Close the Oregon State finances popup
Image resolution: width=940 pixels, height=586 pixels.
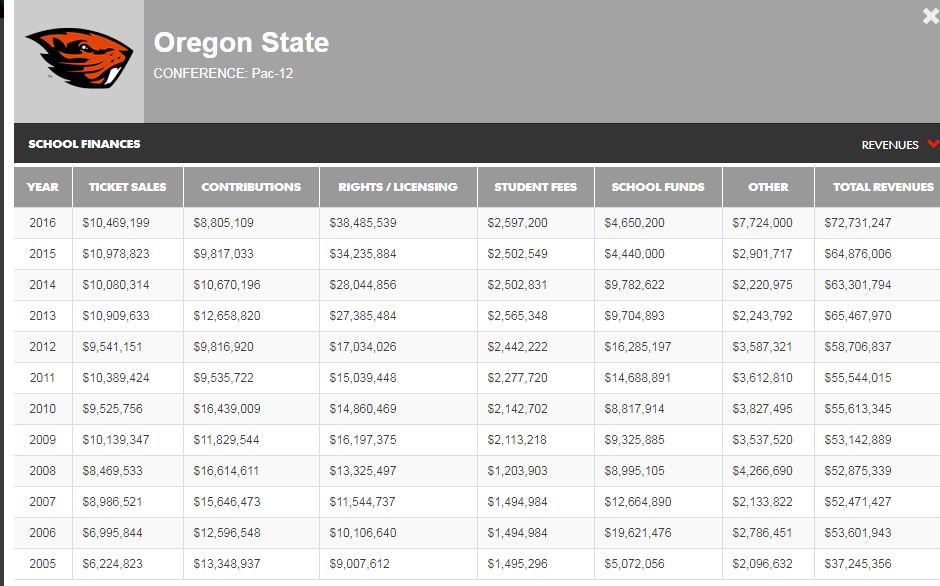[x=931, y=16]
